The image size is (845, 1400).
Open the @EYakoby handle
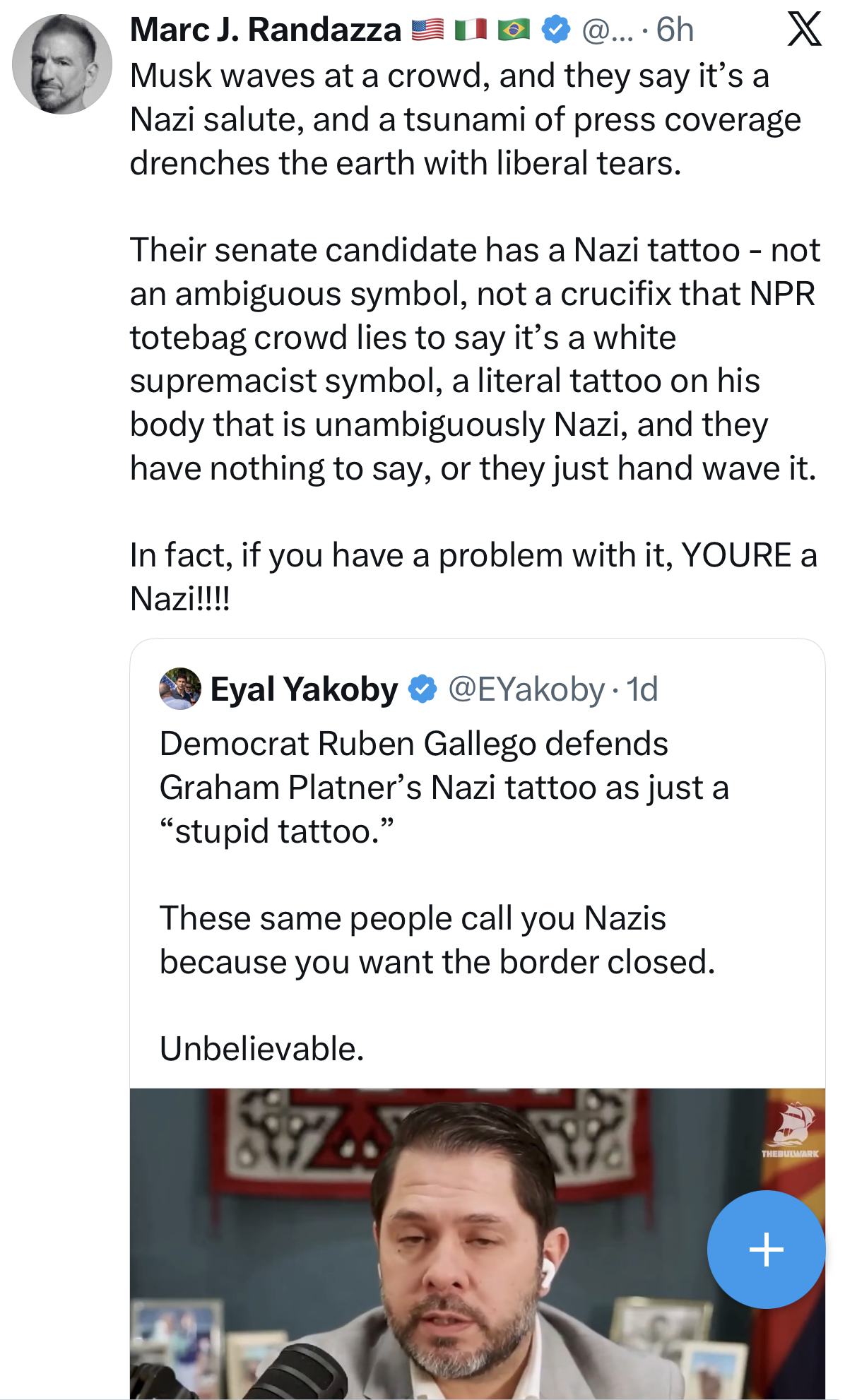click(526, 689)
